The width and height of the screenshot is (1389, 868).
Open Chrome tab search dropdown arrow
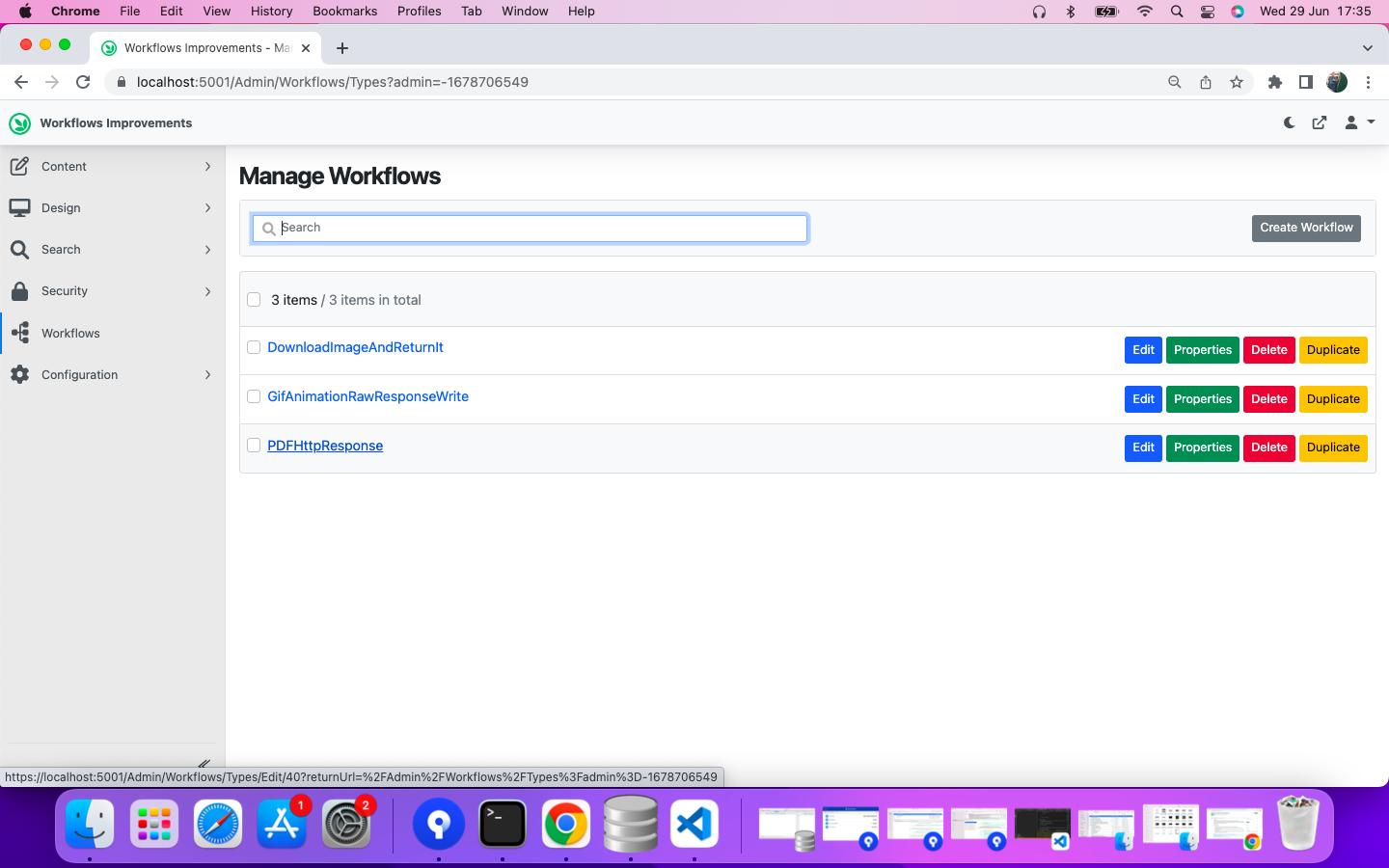pos(1367,48)
